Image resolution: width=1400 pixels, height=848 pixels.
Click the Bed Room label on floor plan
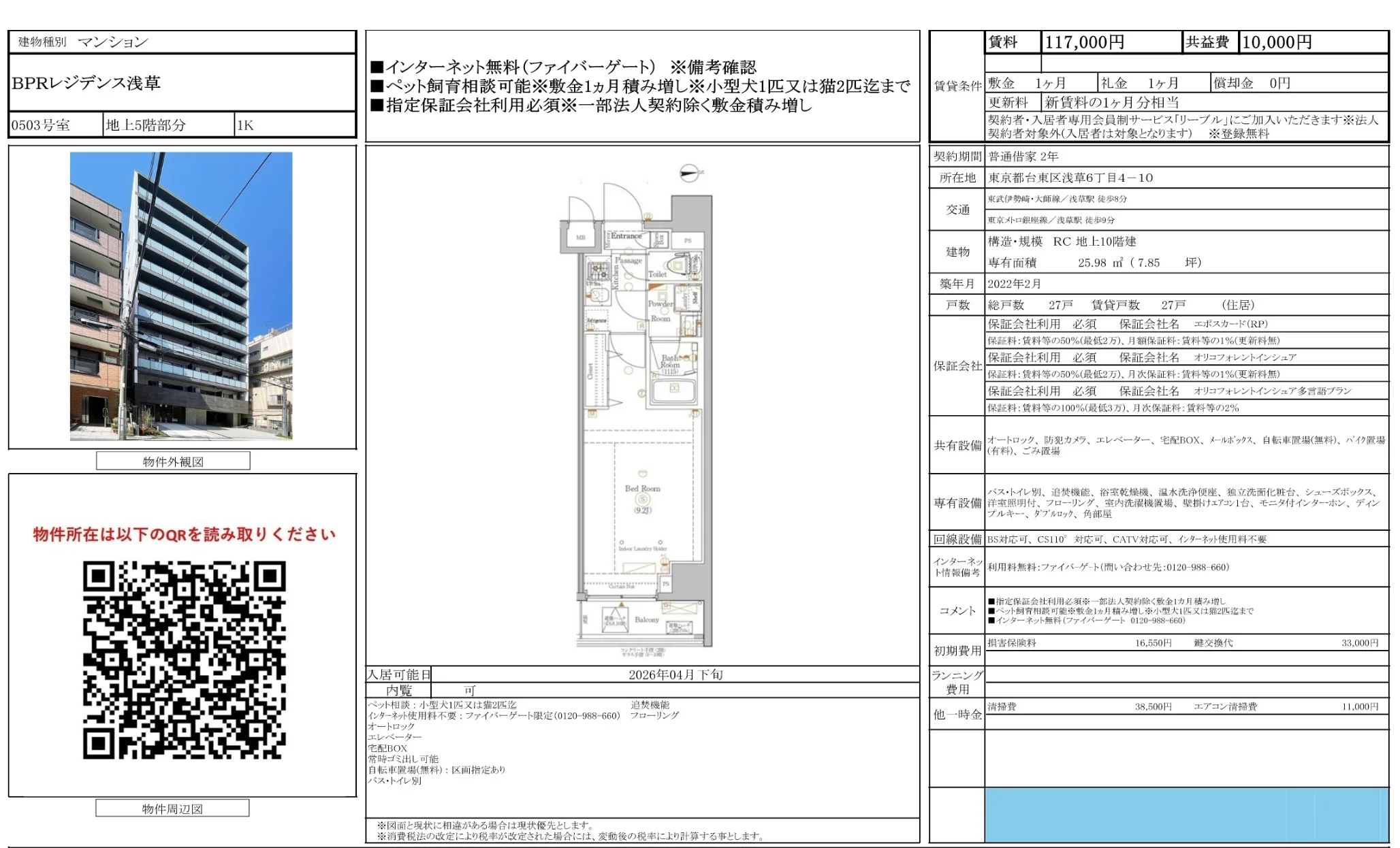(x=642, y=489)
